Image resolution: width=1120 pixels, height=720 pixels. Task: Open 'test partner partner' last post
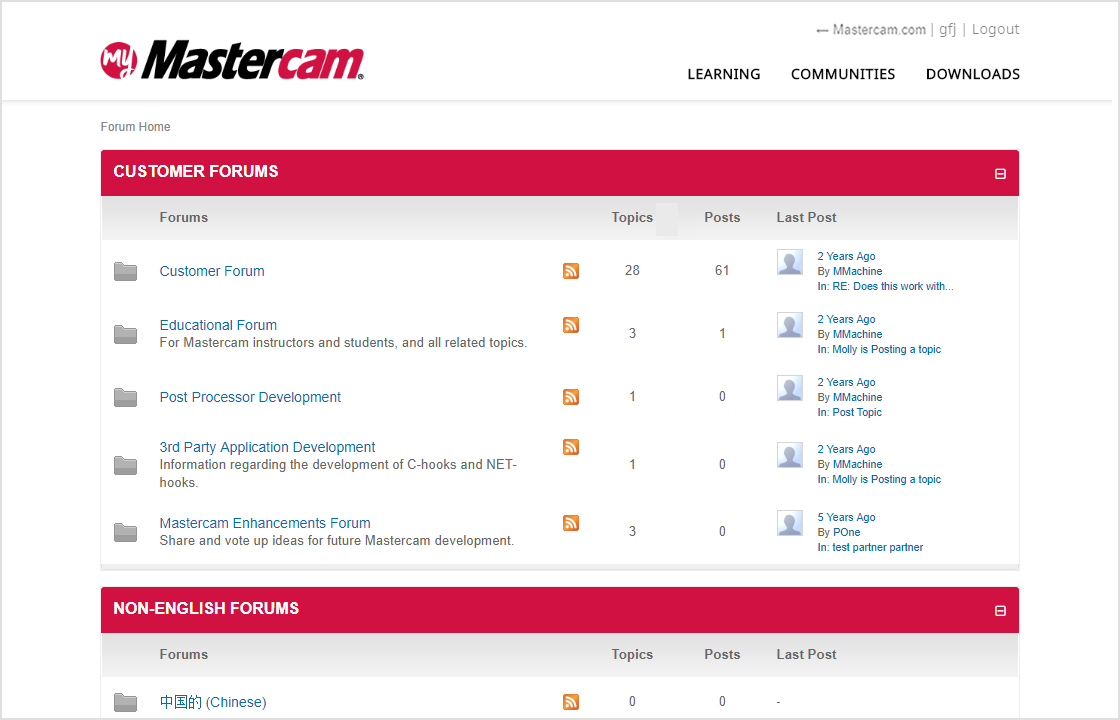tap(870, 547)
